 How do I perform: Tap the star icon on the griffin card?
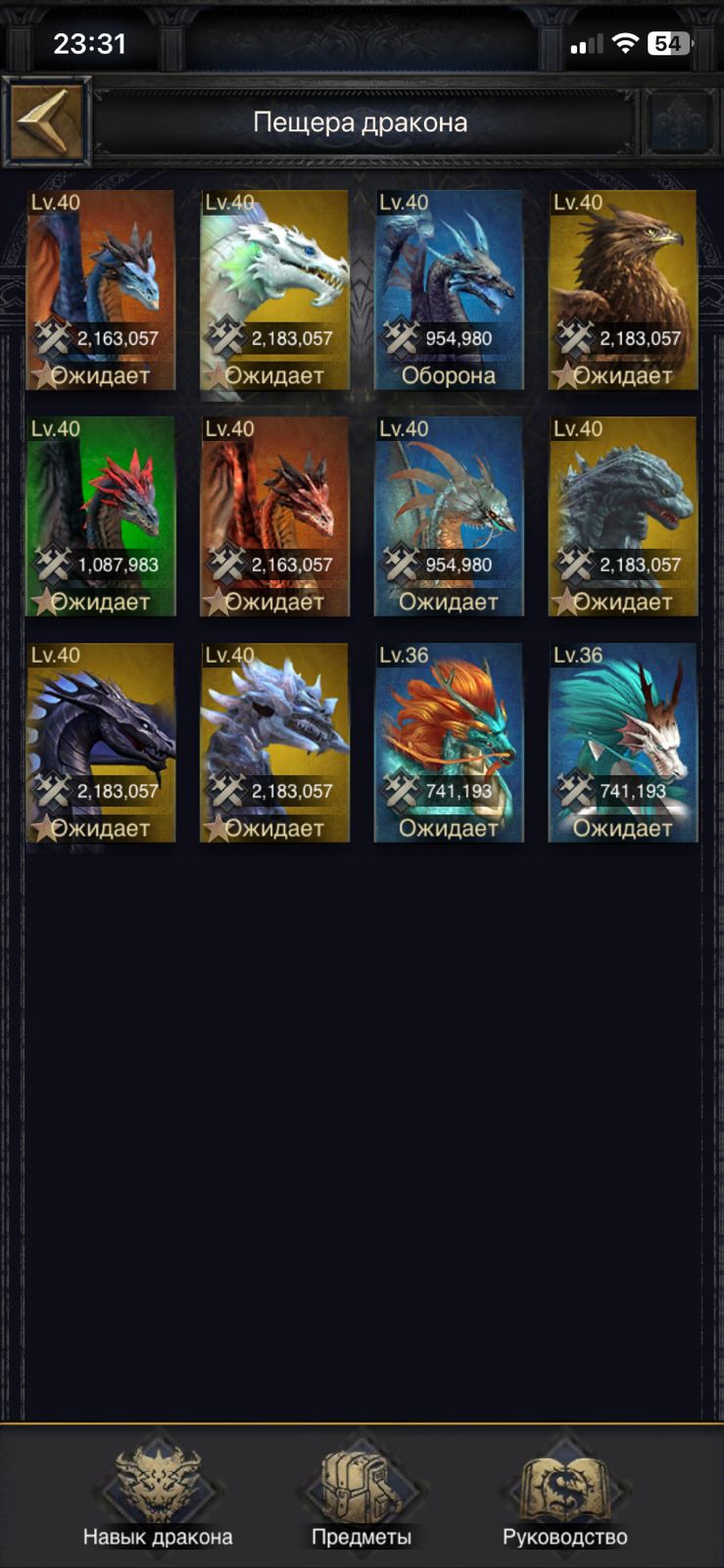point(564,375)
